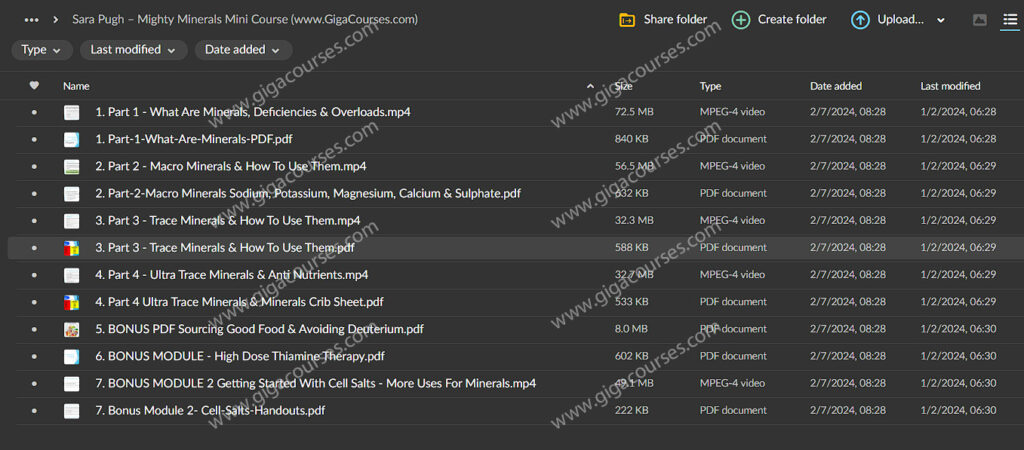Open the Date added filter dropdown
The image size is (1024, 450).
point(243,49)
